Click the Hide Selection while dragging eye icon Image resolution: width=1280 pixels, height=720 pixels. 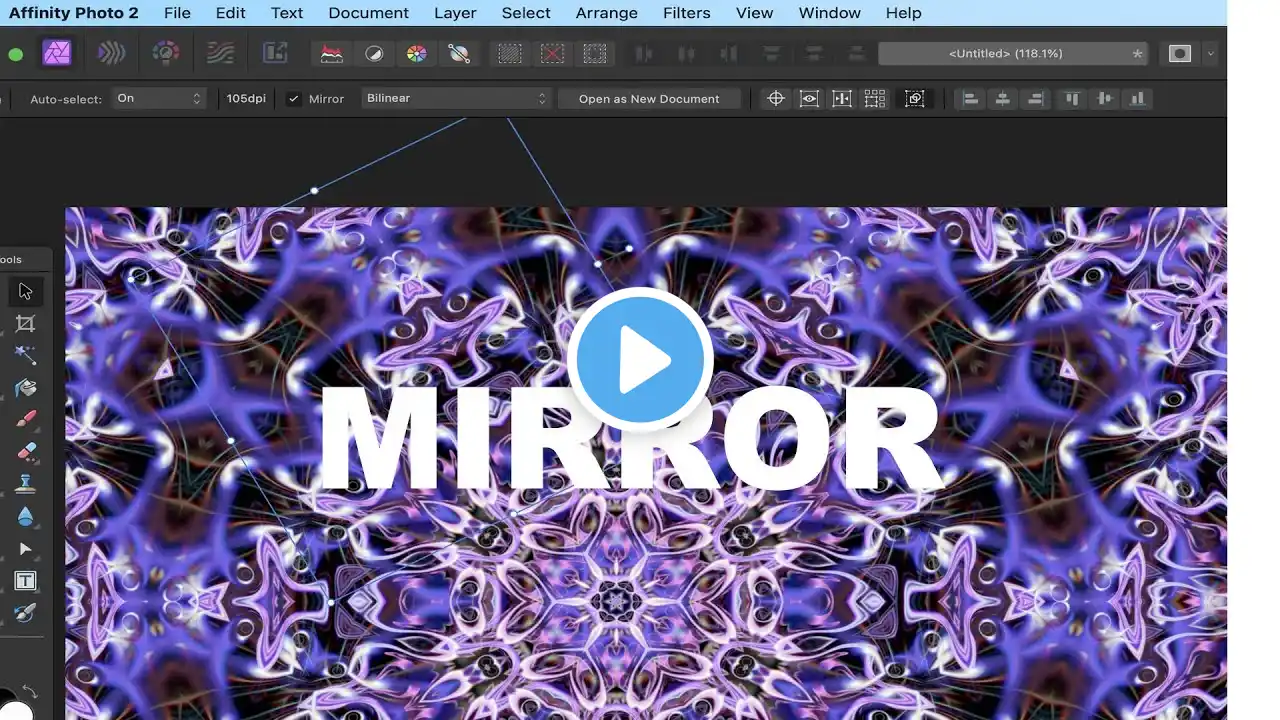point(809,98)
